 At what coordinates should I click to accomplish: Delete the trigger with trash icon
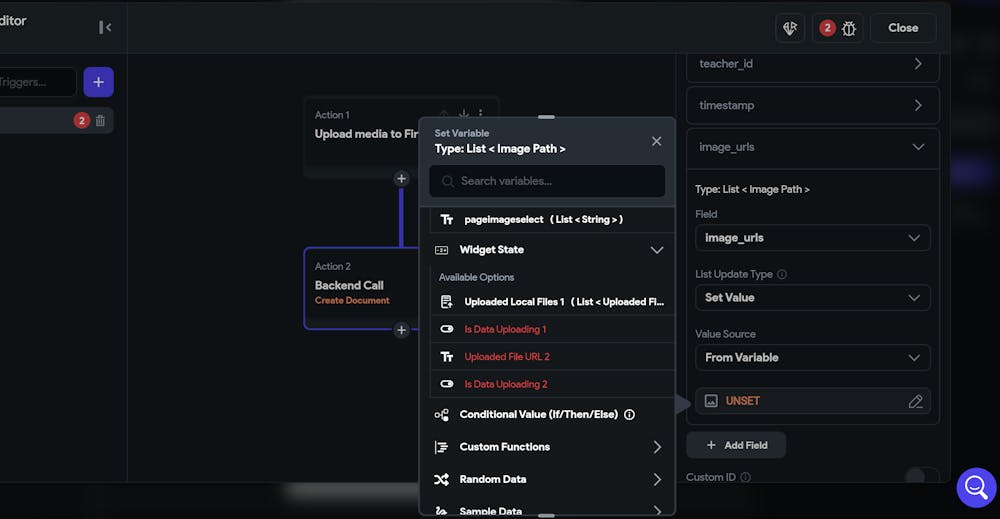pyautogui.click(x=100, y=121)
